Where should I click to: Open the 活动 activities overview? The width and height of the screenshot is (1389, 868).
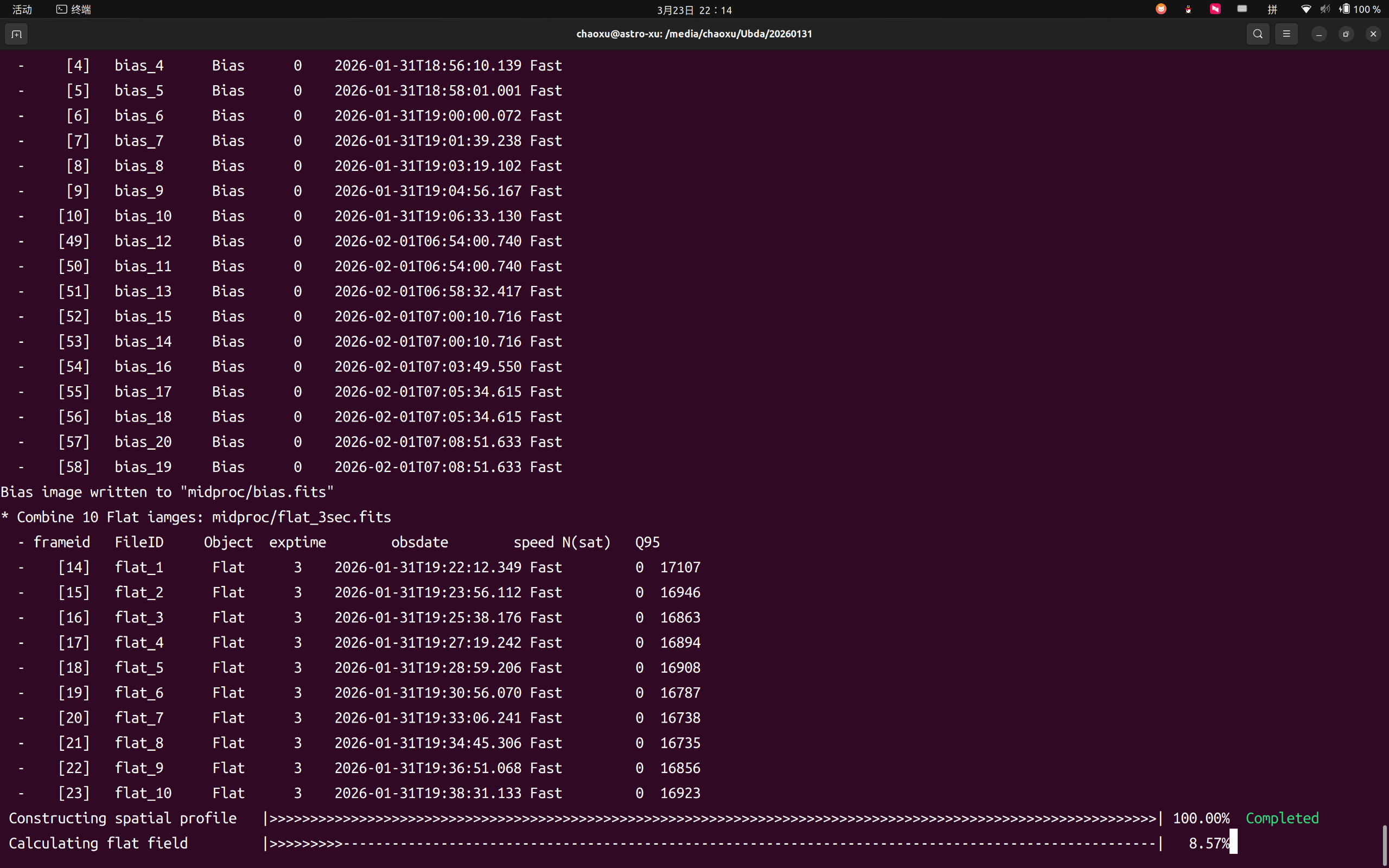pyautogui.click(x=22, y=9)
